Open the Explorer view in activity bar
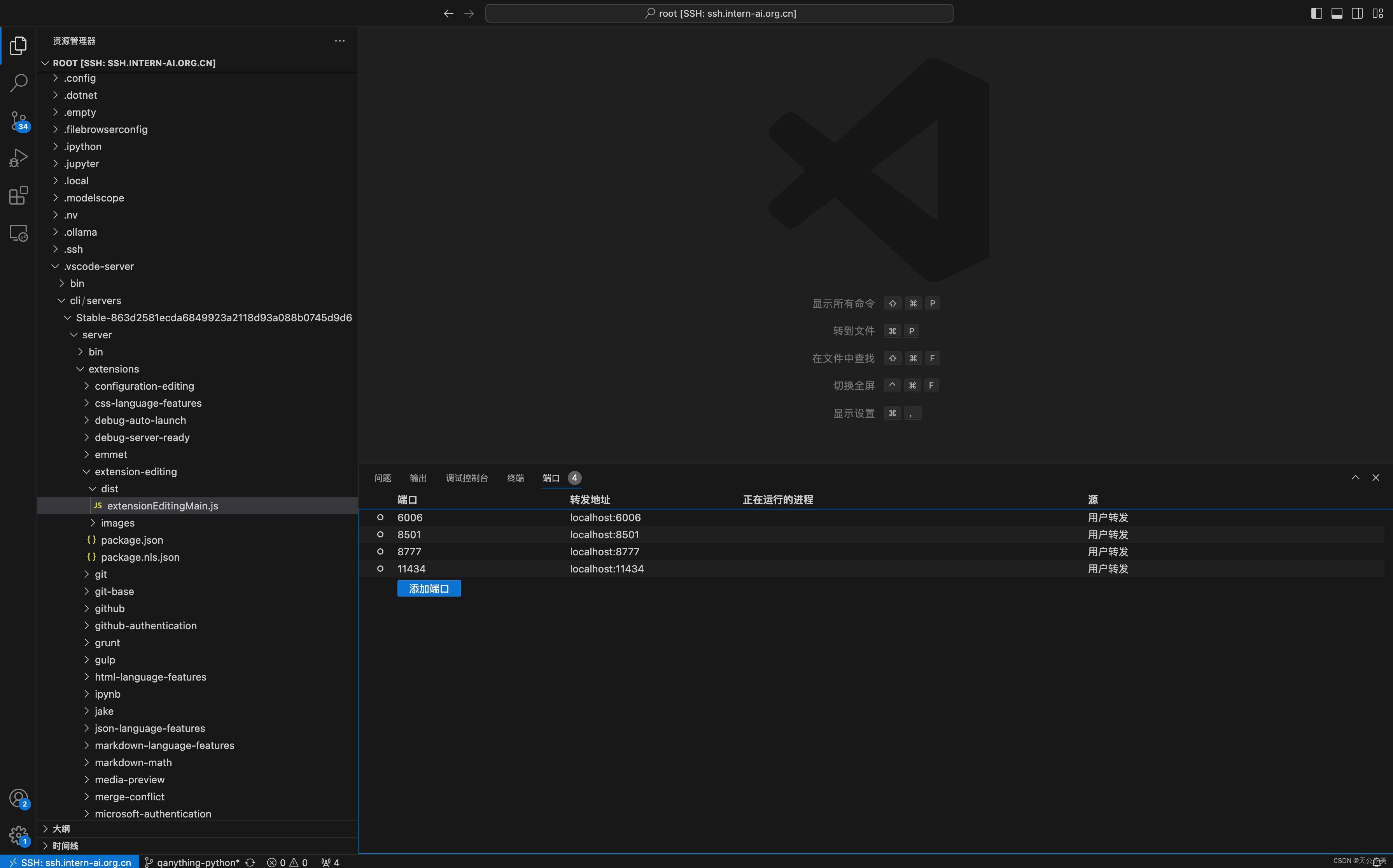The image size is (1393, 868). click(x=18, y=45)
